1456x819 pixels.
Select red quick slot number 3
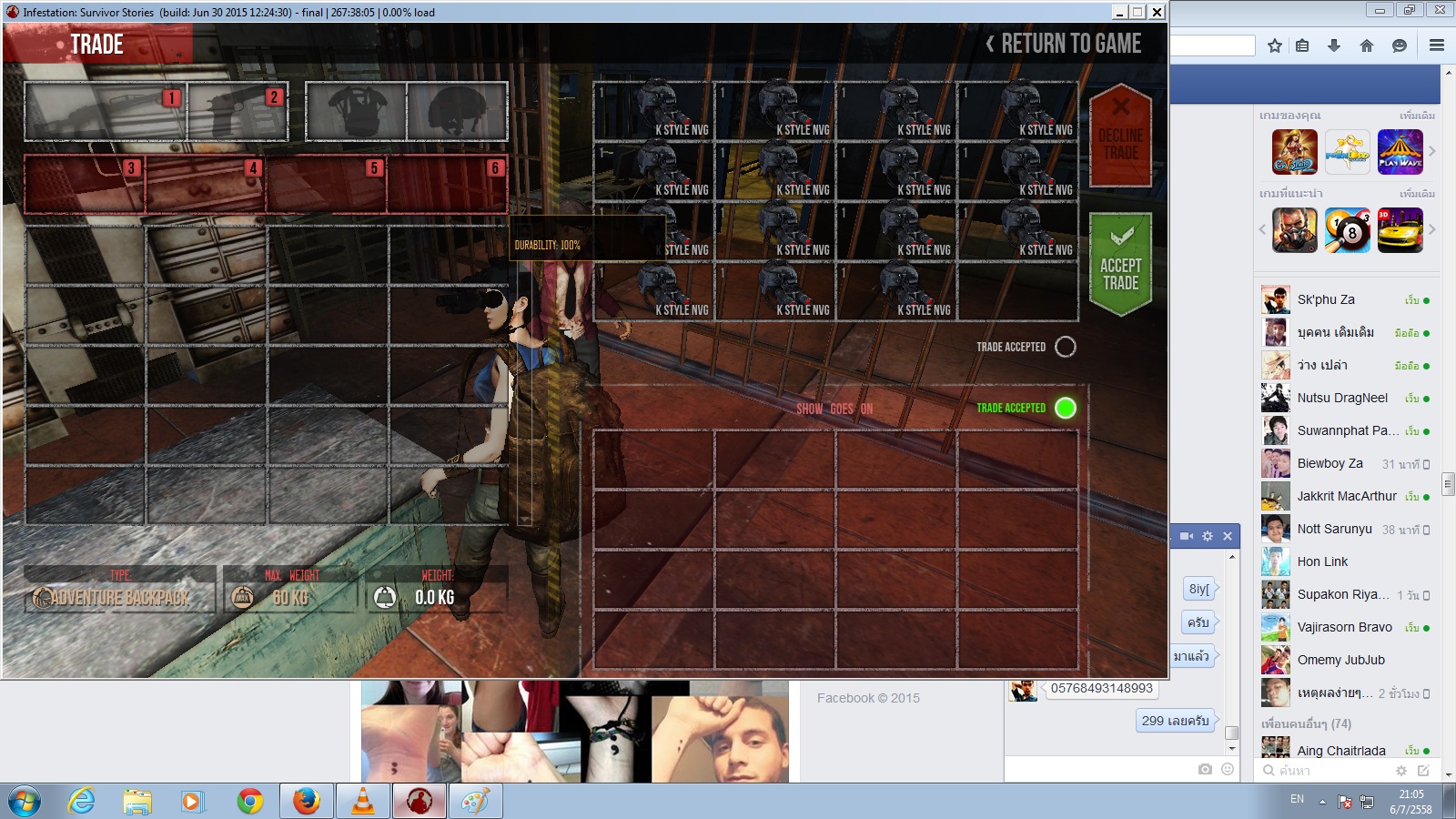tap(84, 185)
